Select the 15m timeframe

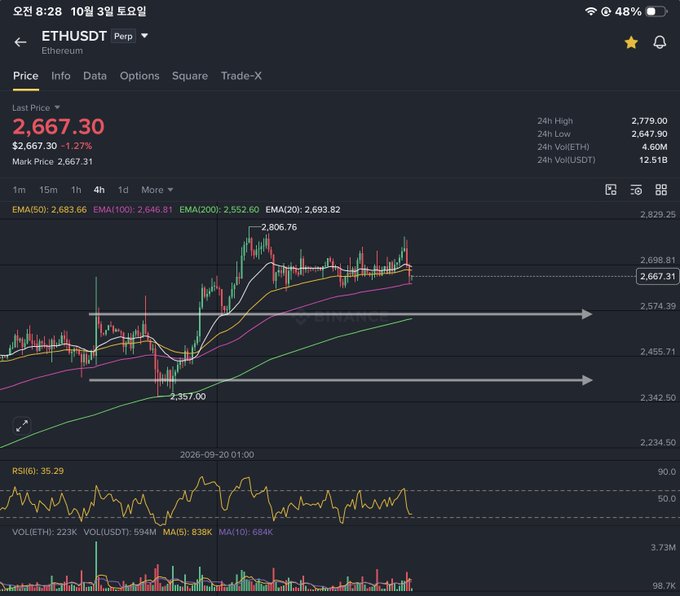point(48,190)
